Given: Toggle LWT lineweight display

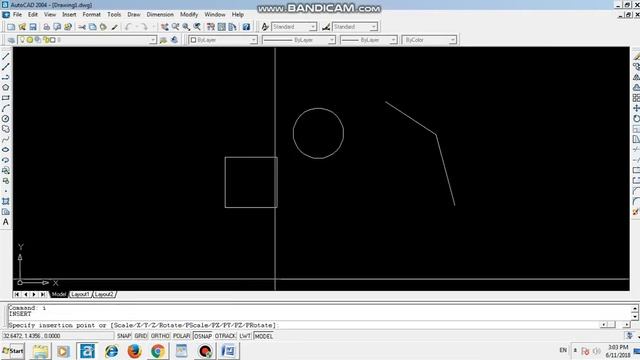Looking at the screenshot, I should [245, 336].
